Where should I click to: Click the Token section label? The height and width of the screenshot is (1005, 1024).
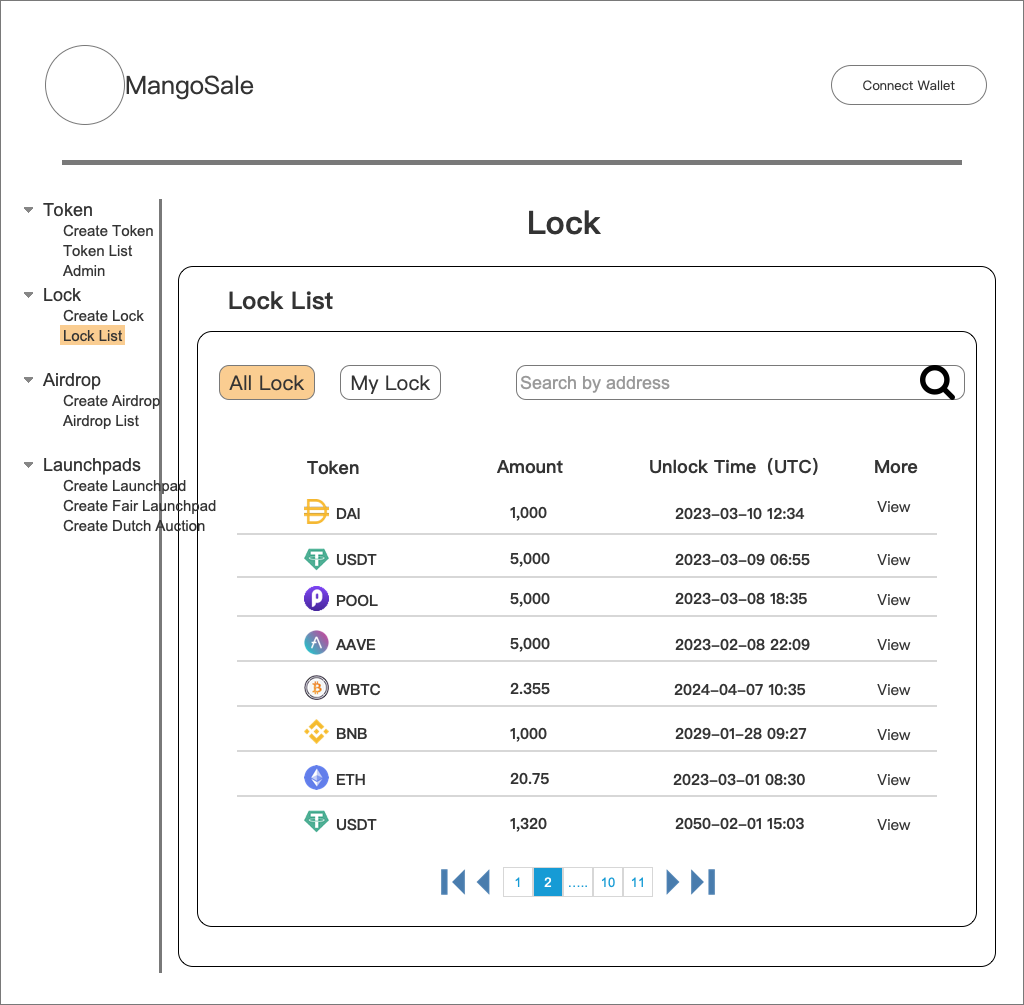pyautogui.click(x=68, y=210)
